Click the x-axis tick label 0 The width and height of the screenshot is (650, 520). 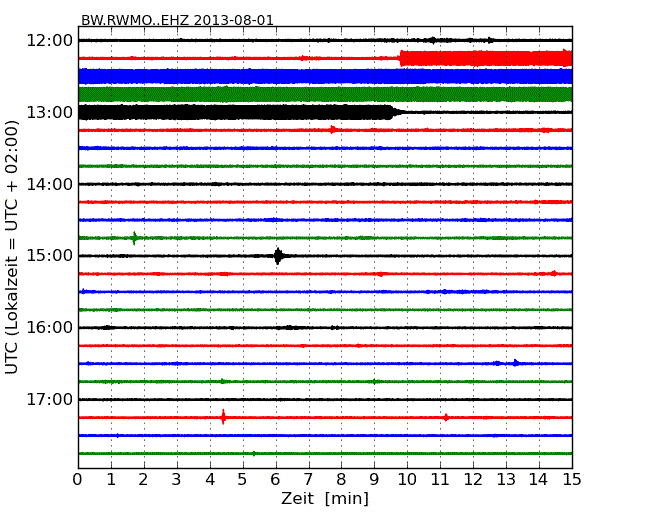pos(78,480)
